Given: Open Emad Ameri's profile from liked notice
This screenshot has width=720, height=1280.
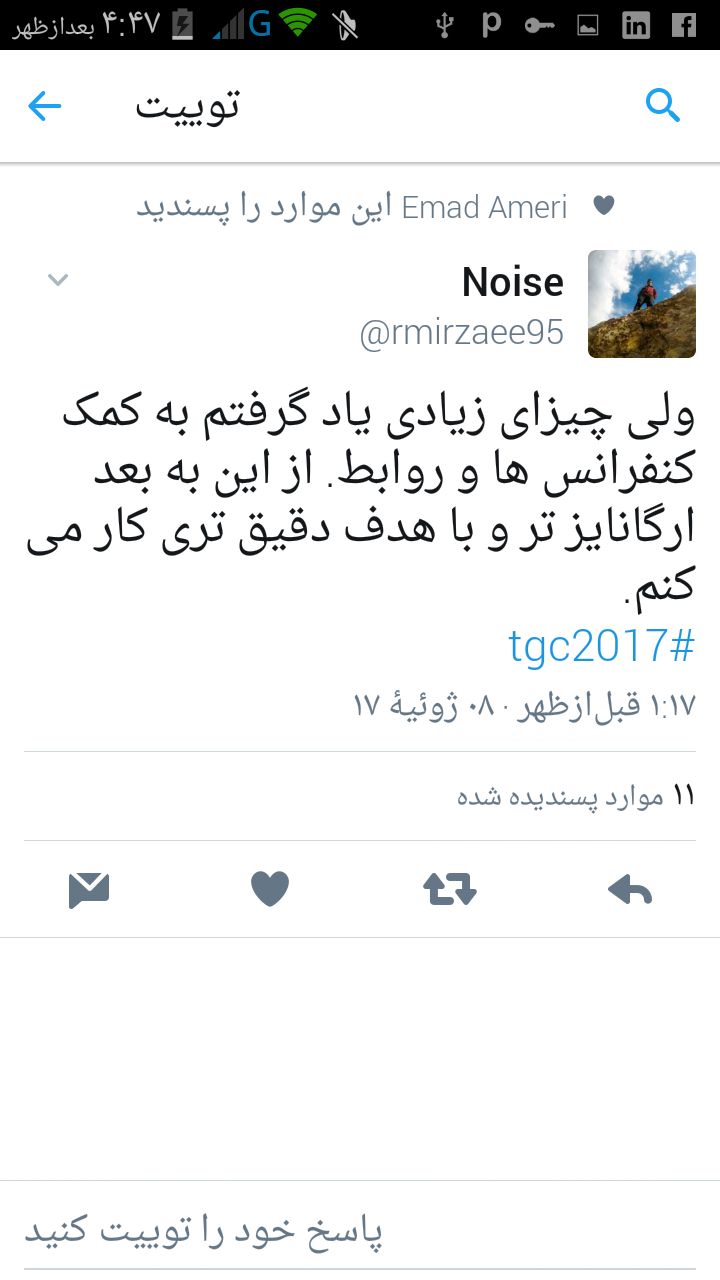Looking at the screenshot, I should [x=485, y=207].
